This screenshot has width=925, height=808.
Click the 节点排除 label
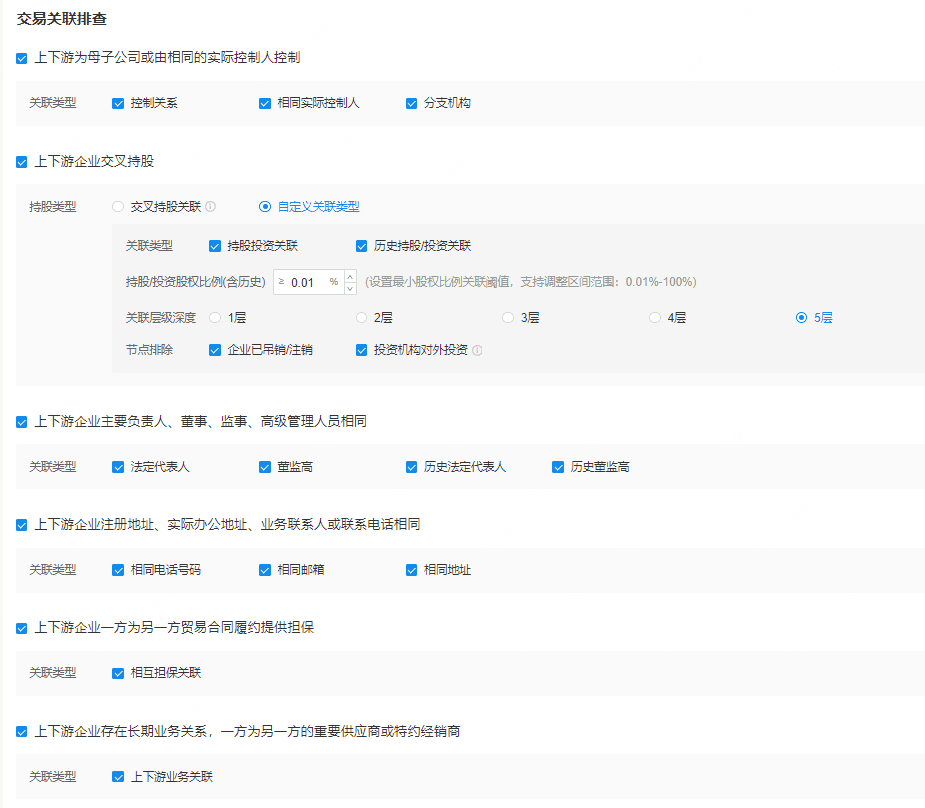(149, 350)
